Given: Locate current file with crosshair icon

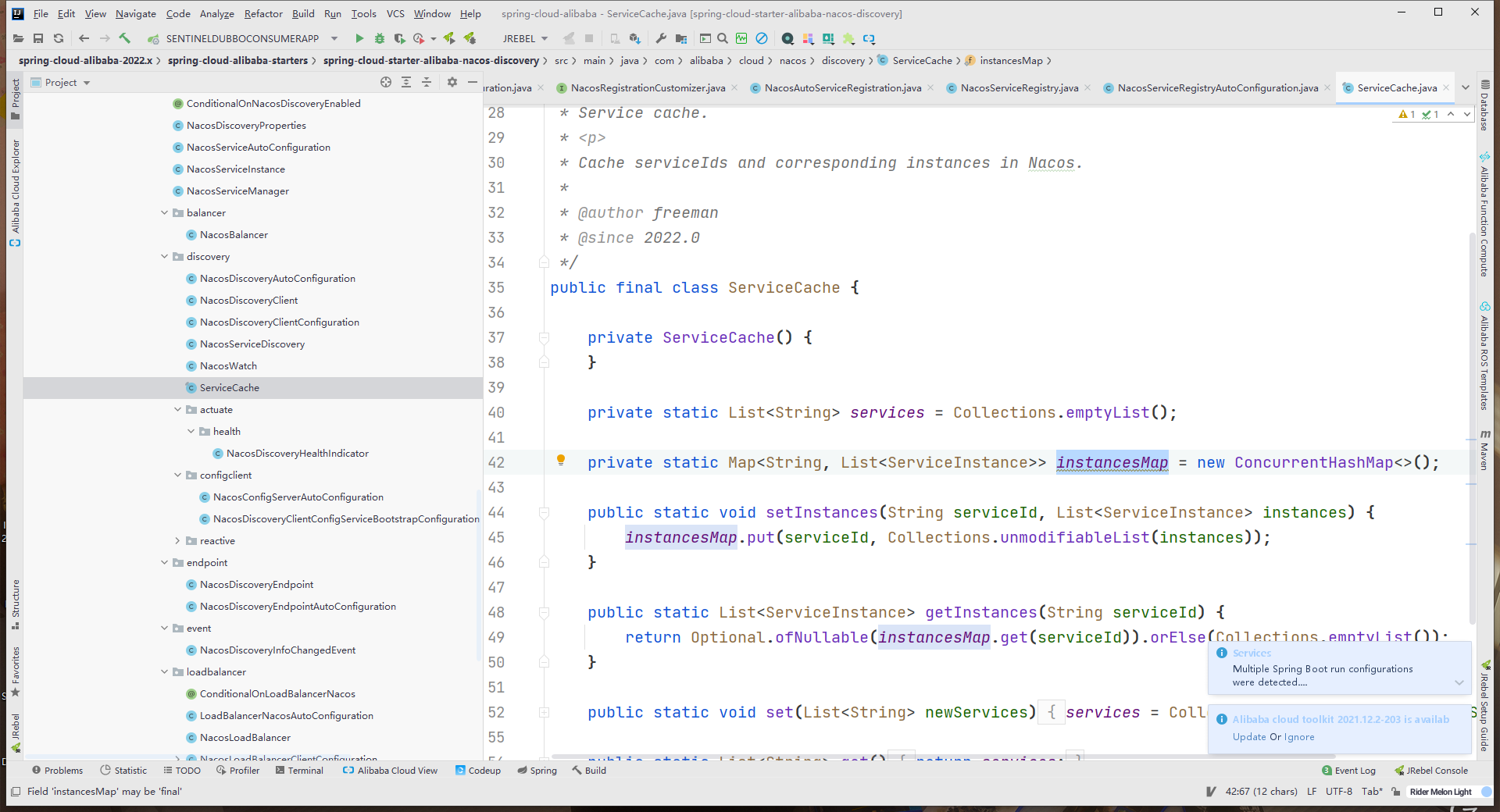Looking at the screenshot, I should (386, 82).
